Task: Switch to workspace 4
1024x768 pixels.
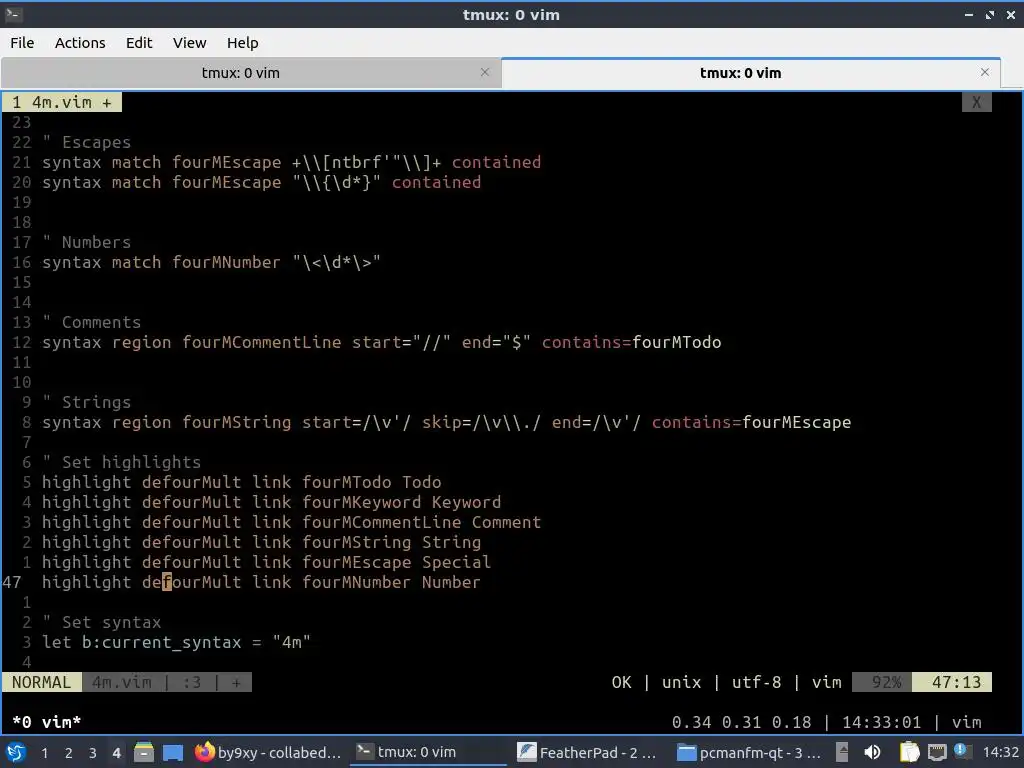Action: click(x=116, y=753)
